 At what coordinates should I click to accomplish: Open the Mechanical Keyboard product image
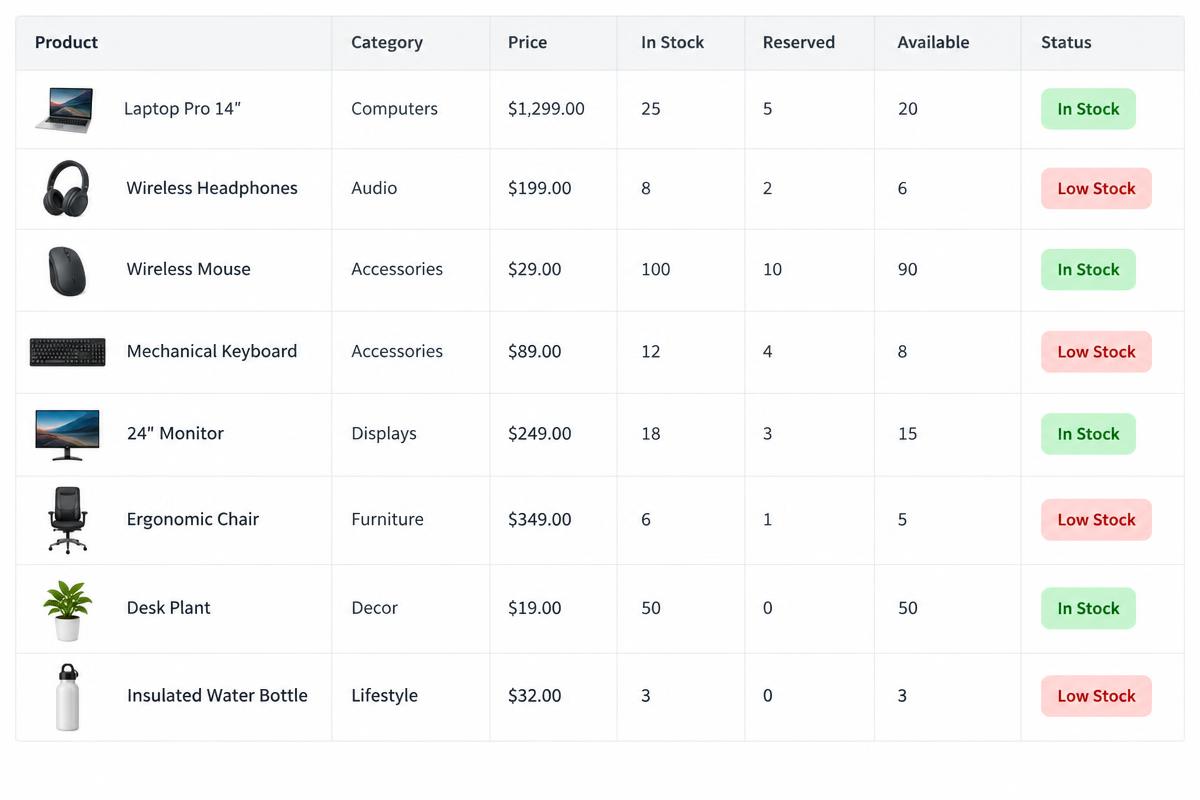point(68,352)
